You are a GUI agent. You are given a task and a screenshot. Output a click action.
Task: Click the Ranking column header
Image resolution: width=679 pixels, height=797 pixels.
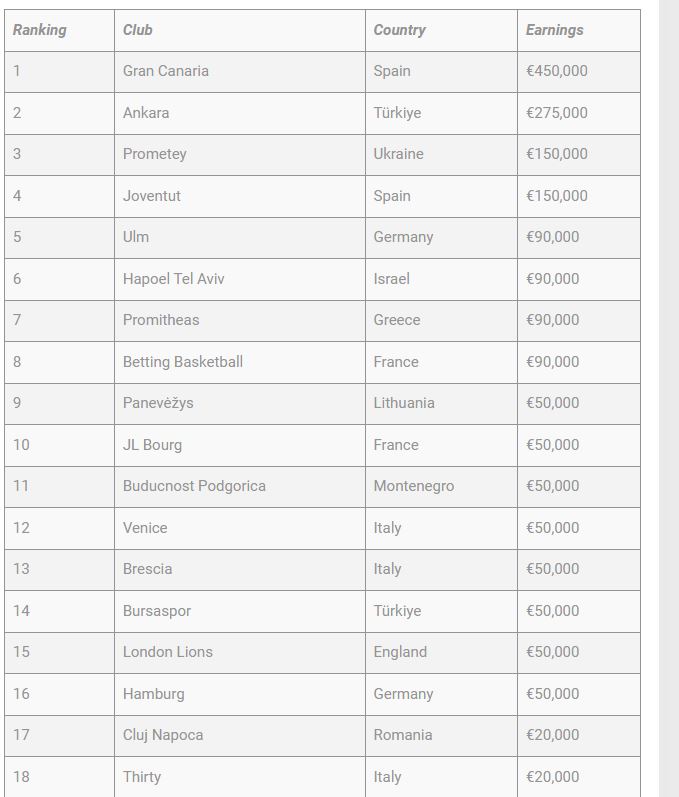(x=40, y=30)
